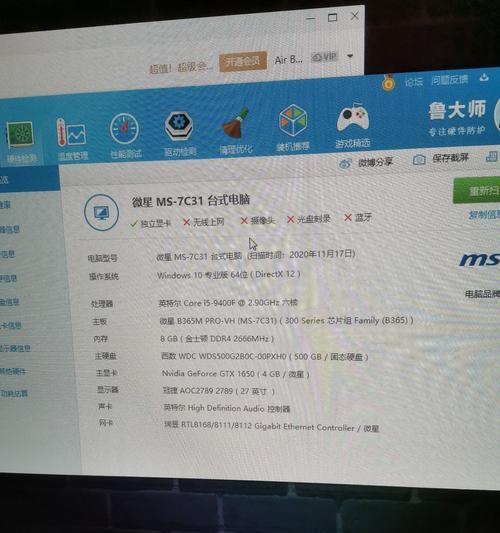
Task: Open the 问题反馈 feedback link
Action: tap(449, 80)
